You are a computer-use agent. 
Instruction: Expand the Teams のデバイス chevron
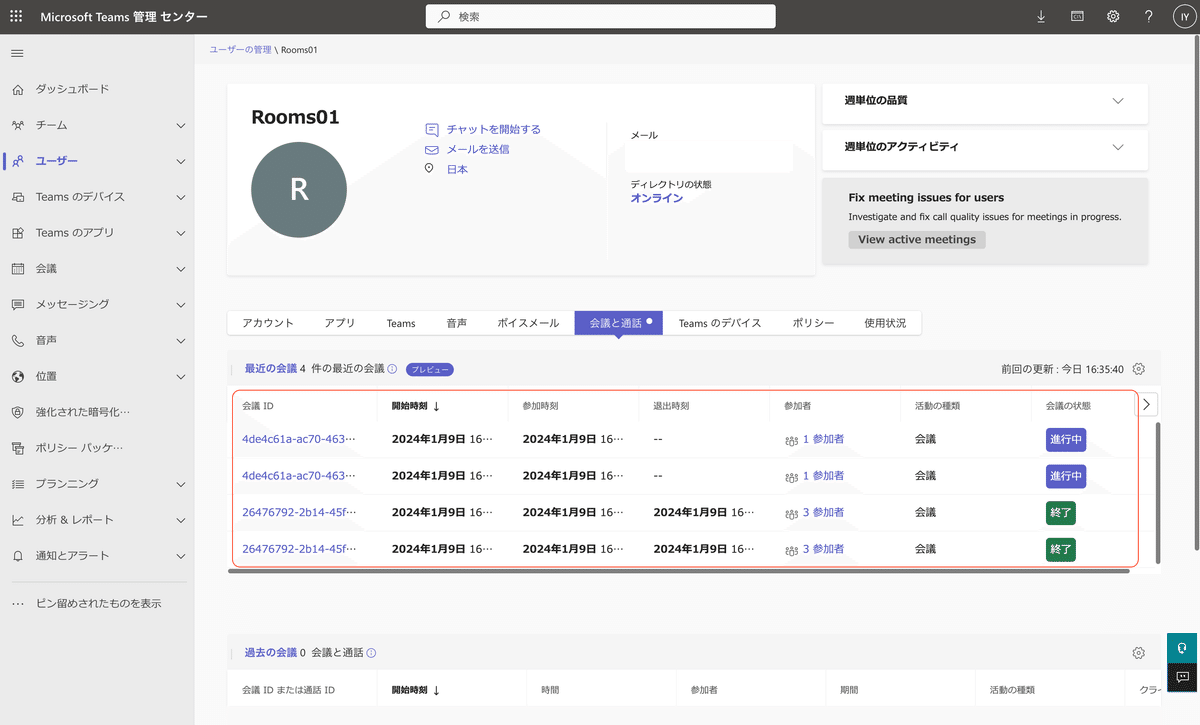181,197
